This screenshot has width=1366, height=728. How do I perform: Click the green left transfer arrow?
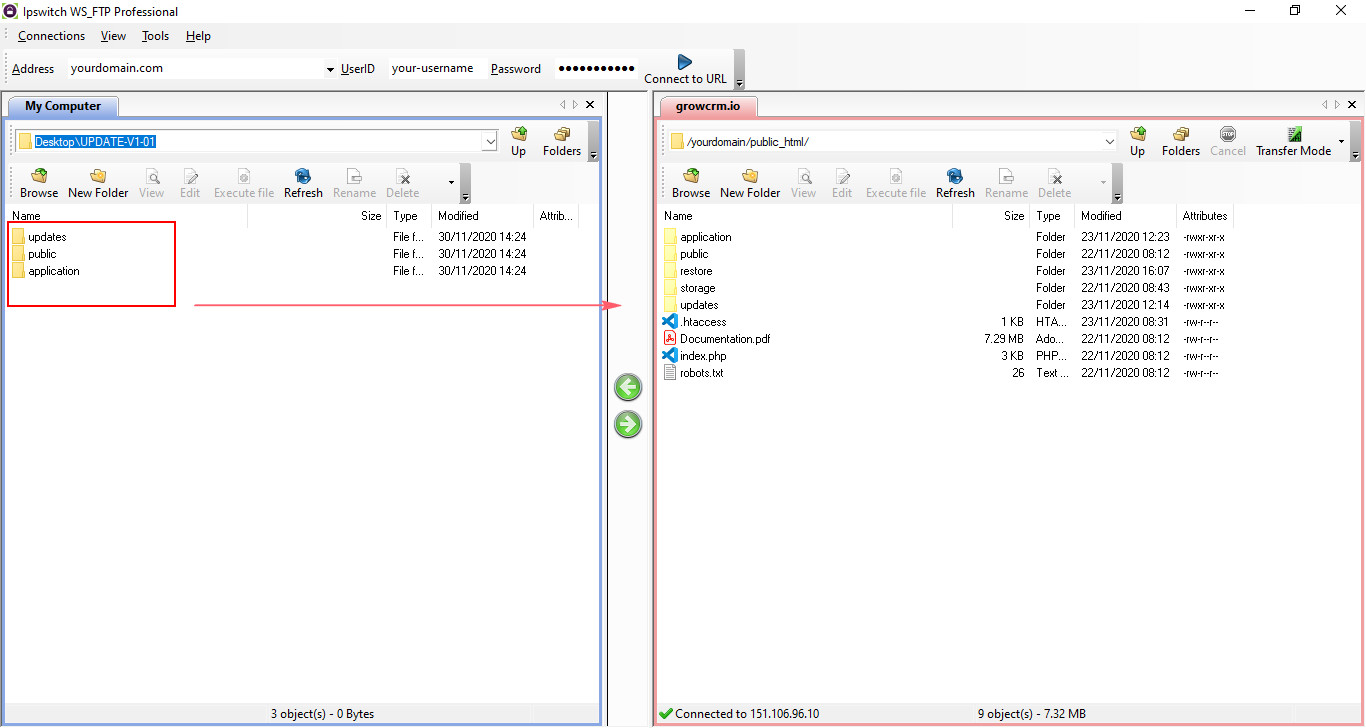628,388
